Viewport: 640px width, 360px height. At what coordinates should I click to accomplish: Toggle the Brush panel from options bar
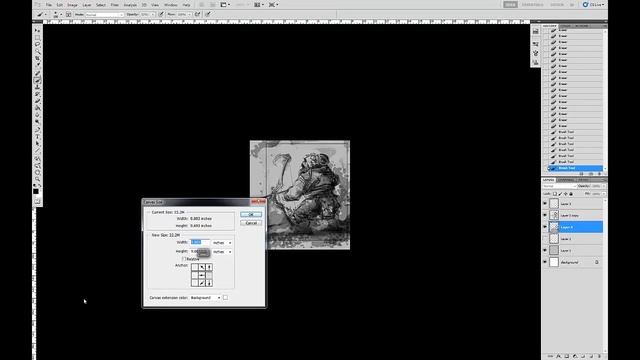[x=69, y=14]
